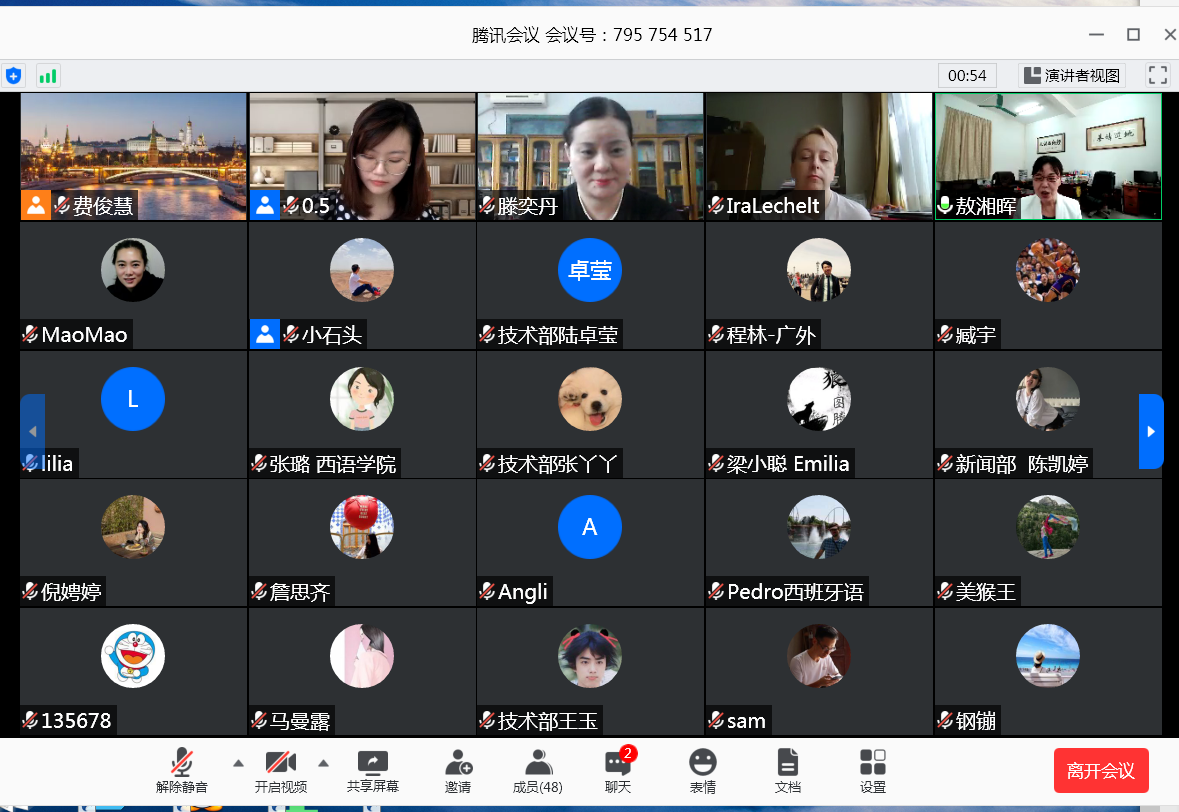Open the Documents (文档) panel
Viewport: 1179px width, 812px height.
[787, 771]
